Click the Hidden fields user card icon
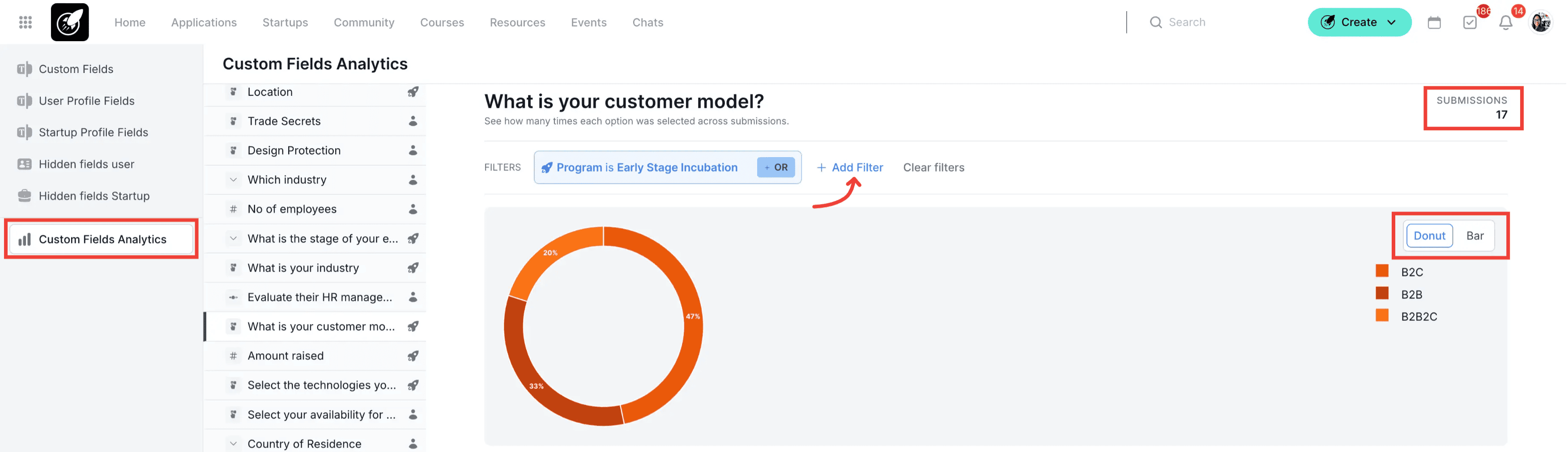This screenshot has width=1568, height=452. coord(24,164)
